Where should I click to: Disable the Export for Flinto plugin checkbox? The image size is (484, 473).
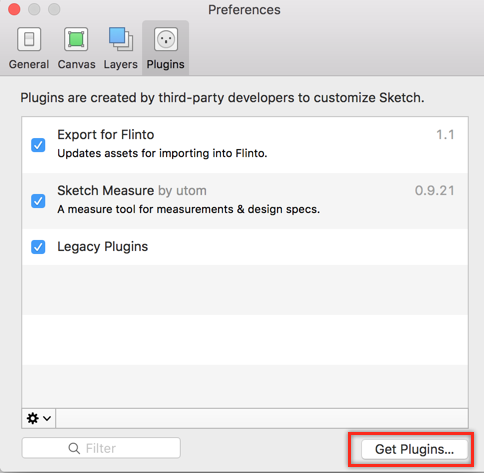click(38, 145)
